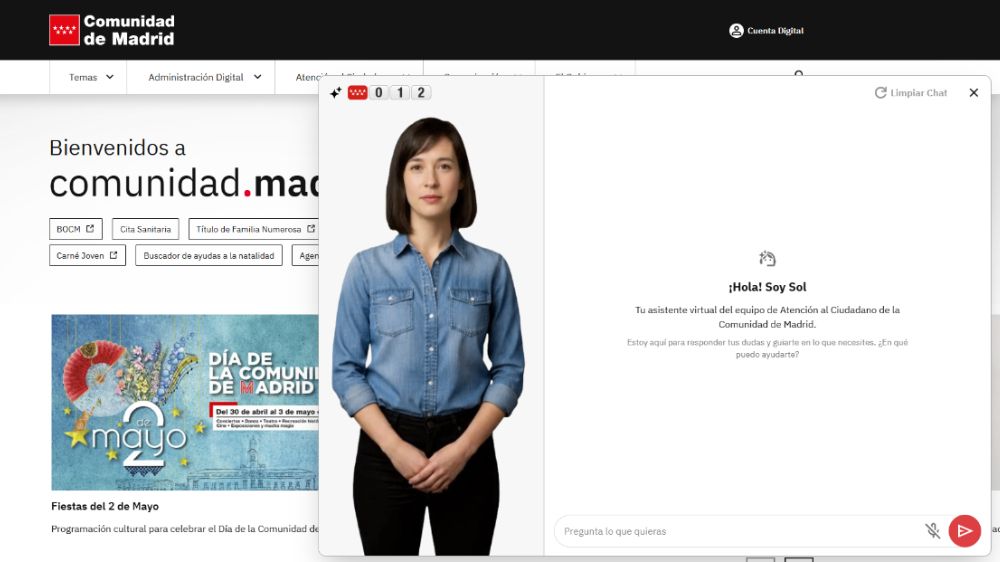Viewport: 1000px width, 562px height.
Task: Open the Carné Joven external link
Action: pos(87,255)
